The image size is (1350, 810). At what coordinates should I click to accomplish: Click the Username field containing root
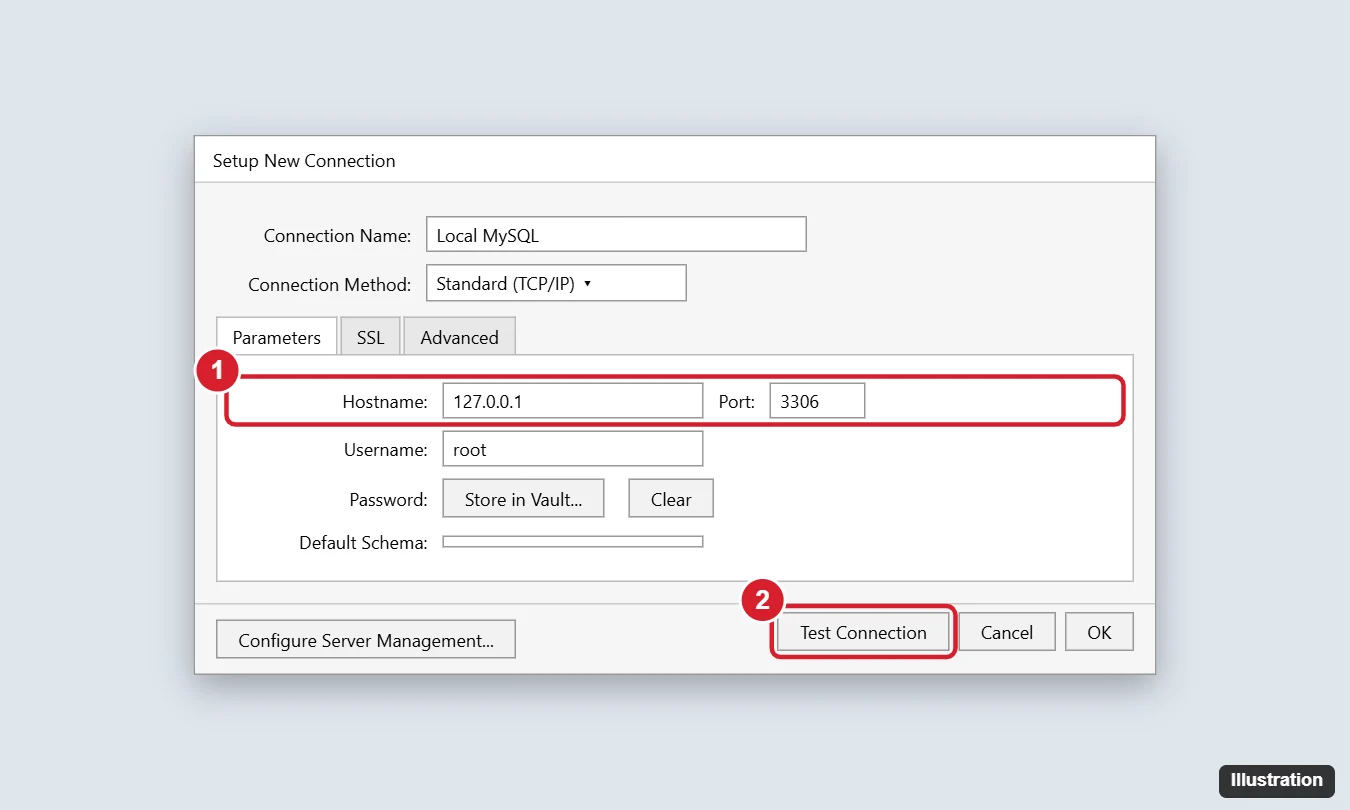click(x=572, y=449)
